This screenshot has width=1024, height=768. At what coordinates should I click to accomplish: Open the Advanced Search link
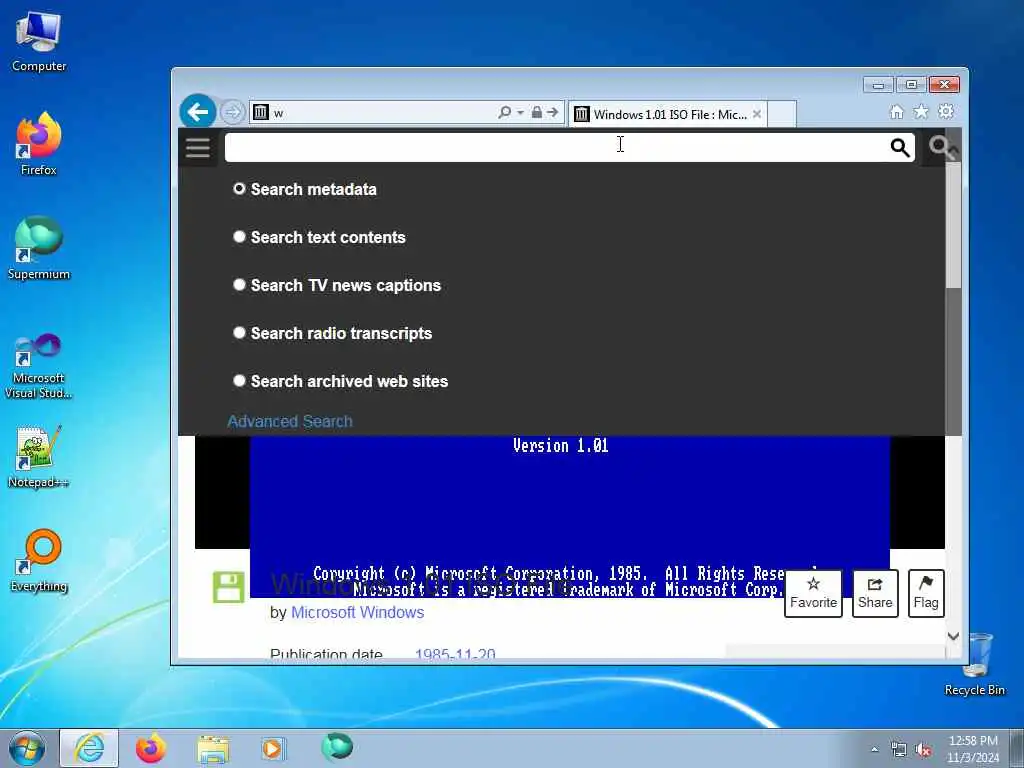pos(290,421)
